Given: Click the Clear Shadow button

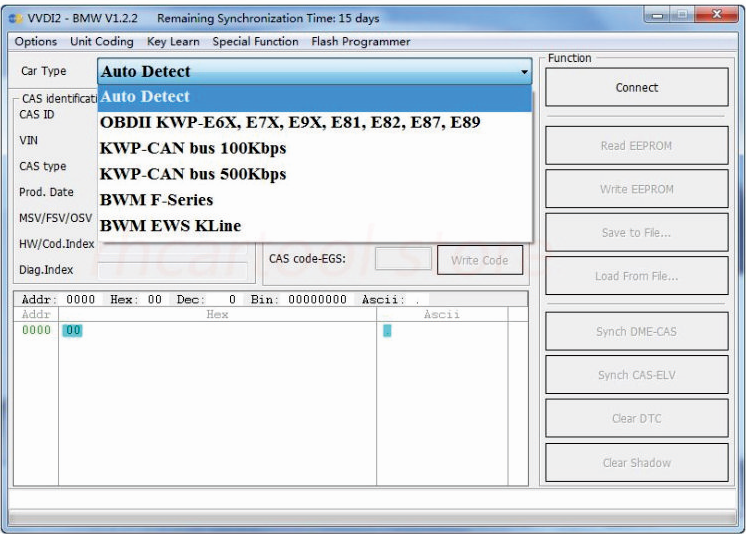Looking at the screenshot, I should (637, 463).
